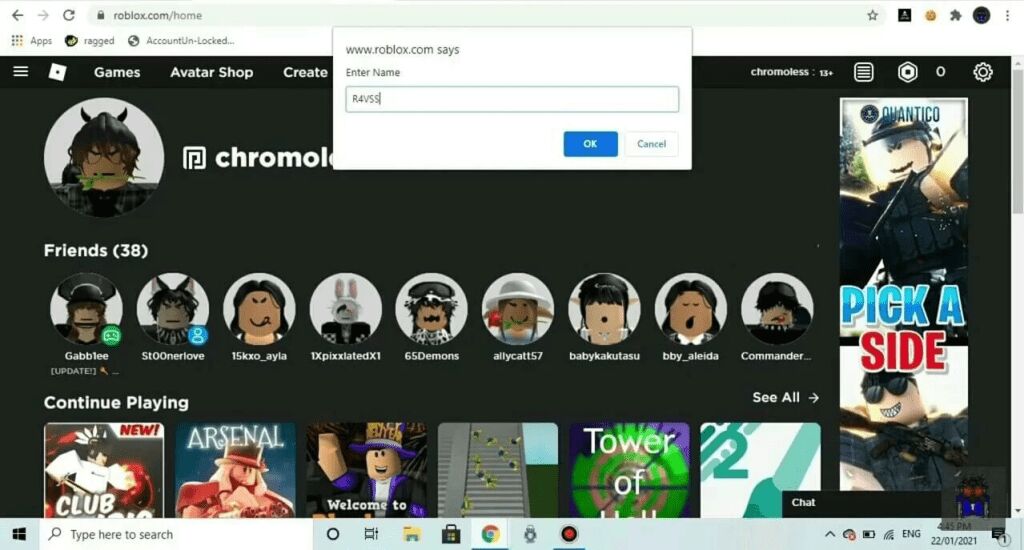Open the Create menu item
Image resolution: width=1024 pixels, height=550 pixels.
pyautogui.click(x=306, y=73)
